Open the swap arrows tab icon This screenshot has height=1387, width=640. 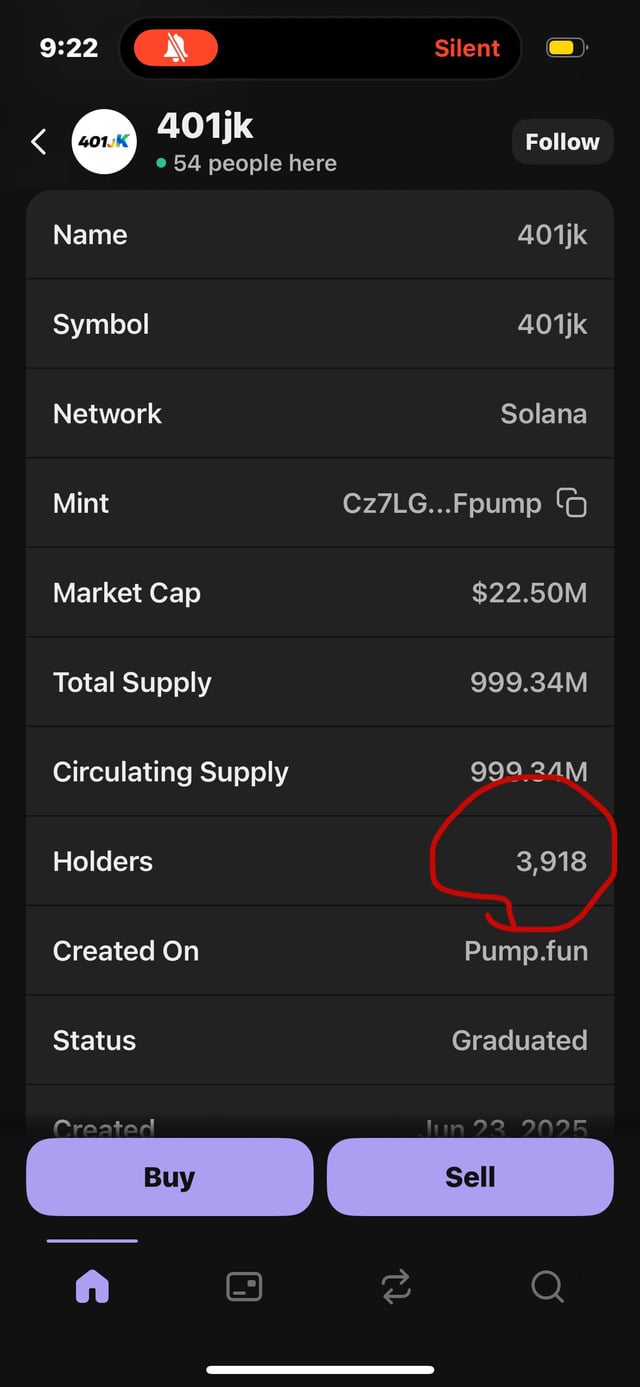pyautogui.click(x=396, y=1286)
